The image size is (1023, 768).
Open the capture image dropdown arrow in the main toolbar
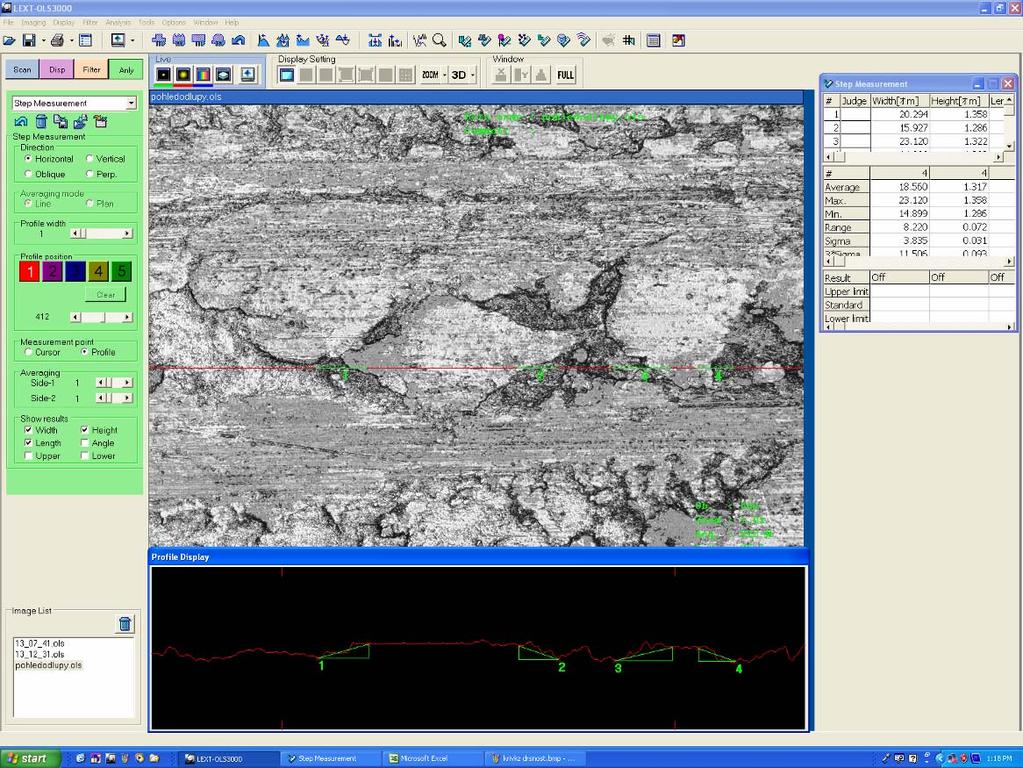pos(132,40)
